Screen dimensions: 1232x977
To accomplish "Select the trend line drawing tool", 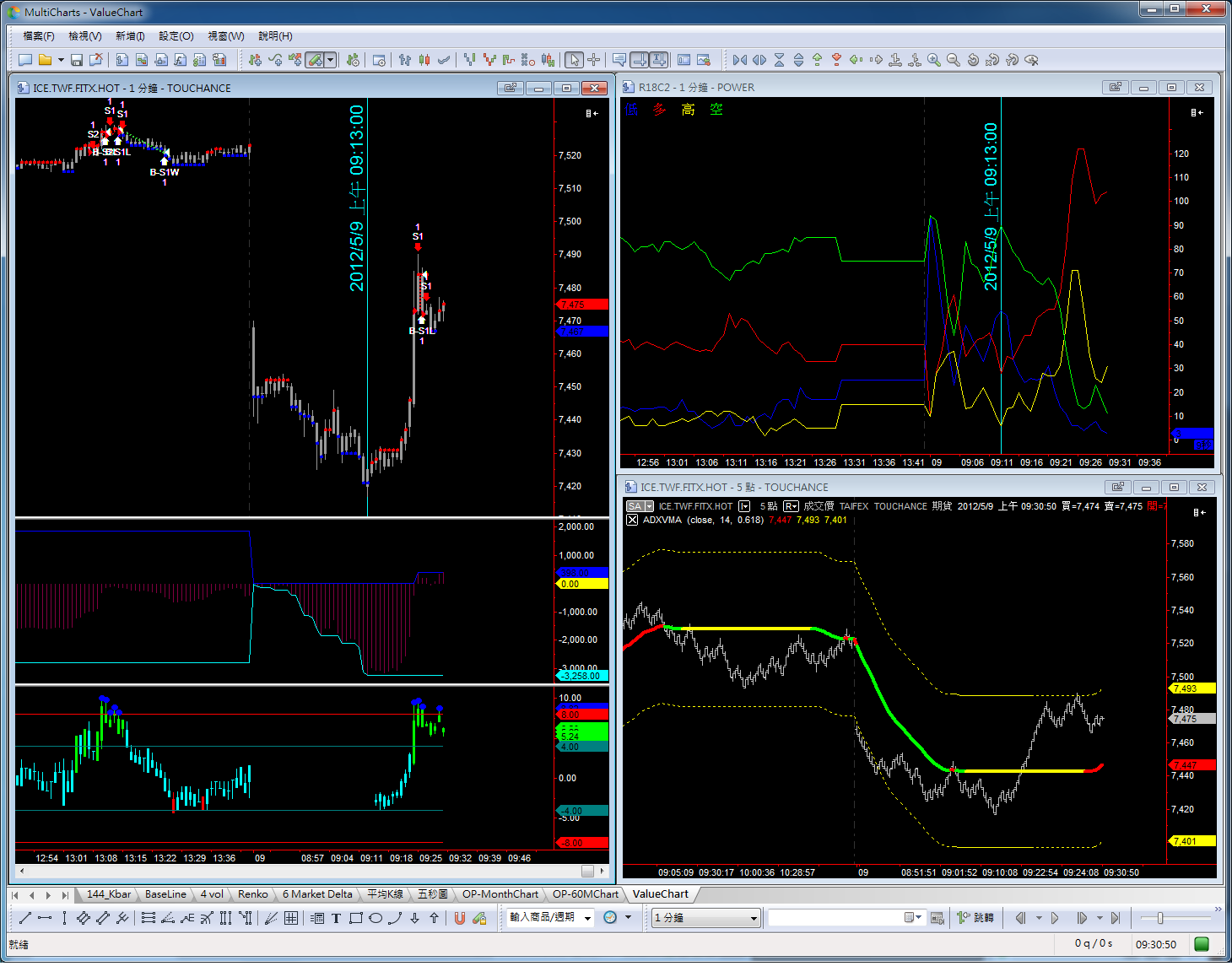I will click(25, 918).
